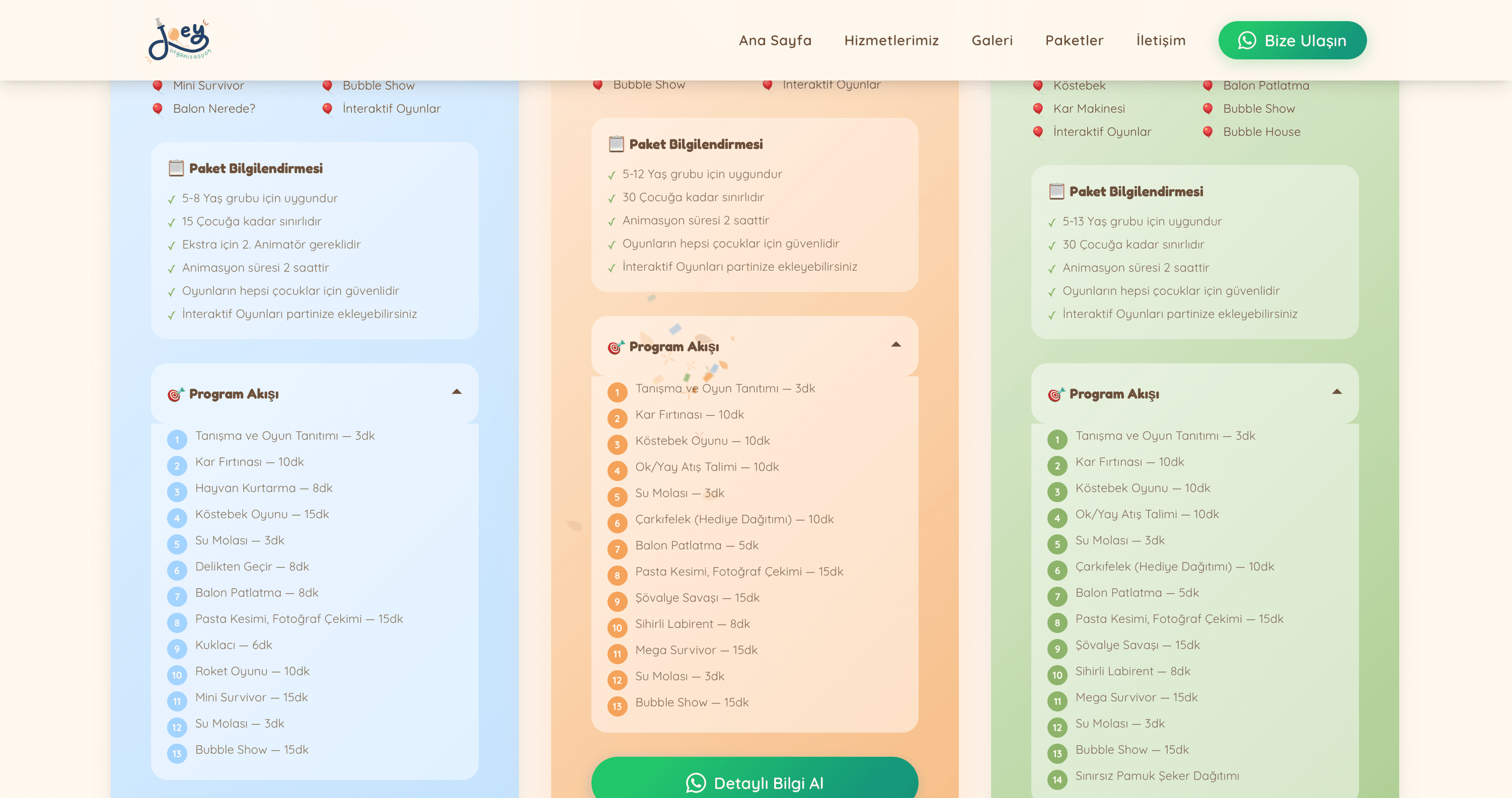Viewport: 1512px width, 798px height.
Task: Collapse the green package Program Akışı
Action: [1336, 392]
